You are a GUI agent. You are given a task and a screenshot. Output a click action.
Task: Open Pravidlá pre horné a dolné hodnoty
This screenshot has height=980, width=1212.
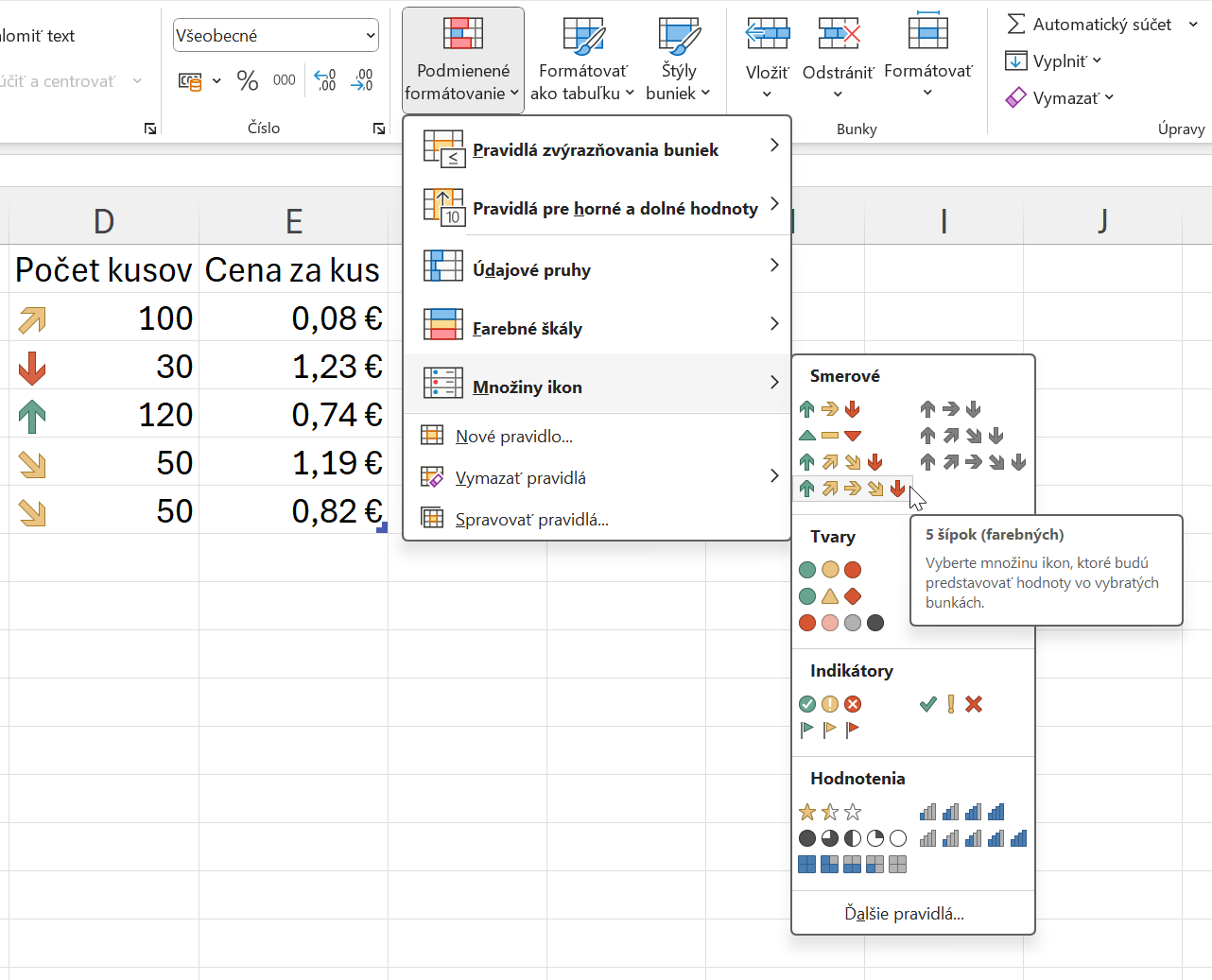pos(597,208)
